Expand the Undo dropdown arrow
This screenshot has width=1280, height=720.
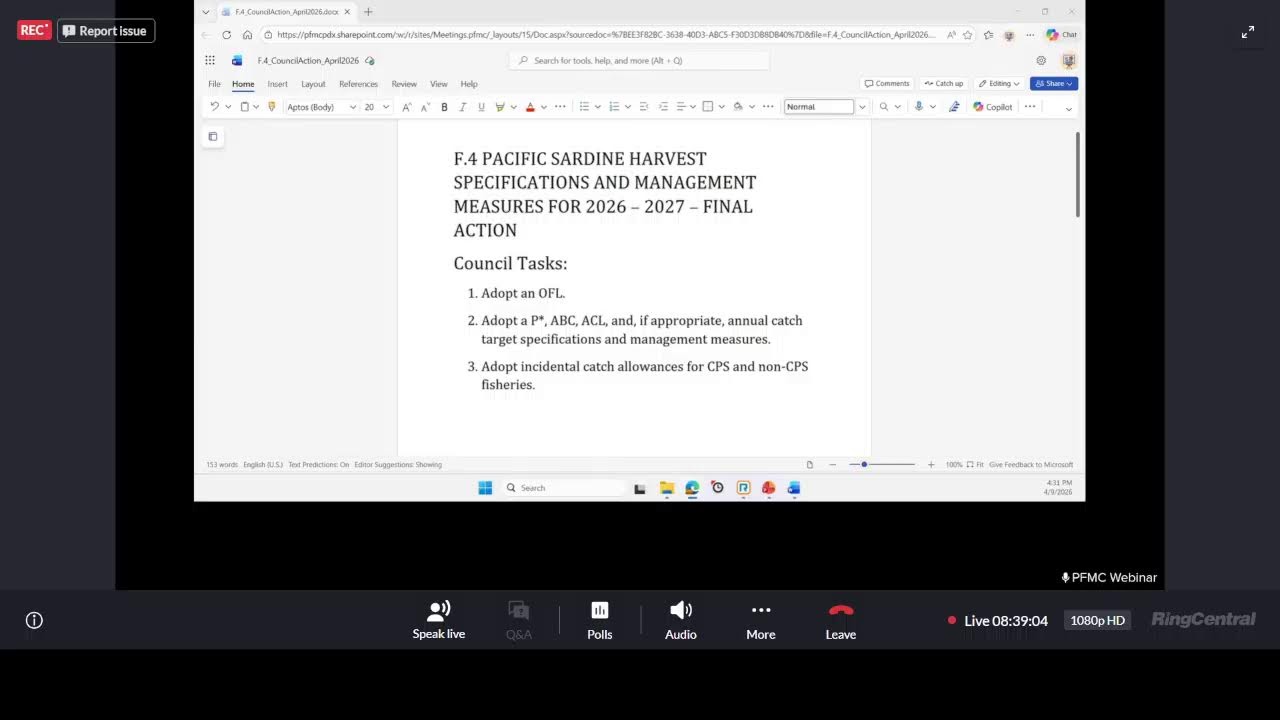(228, 107)
